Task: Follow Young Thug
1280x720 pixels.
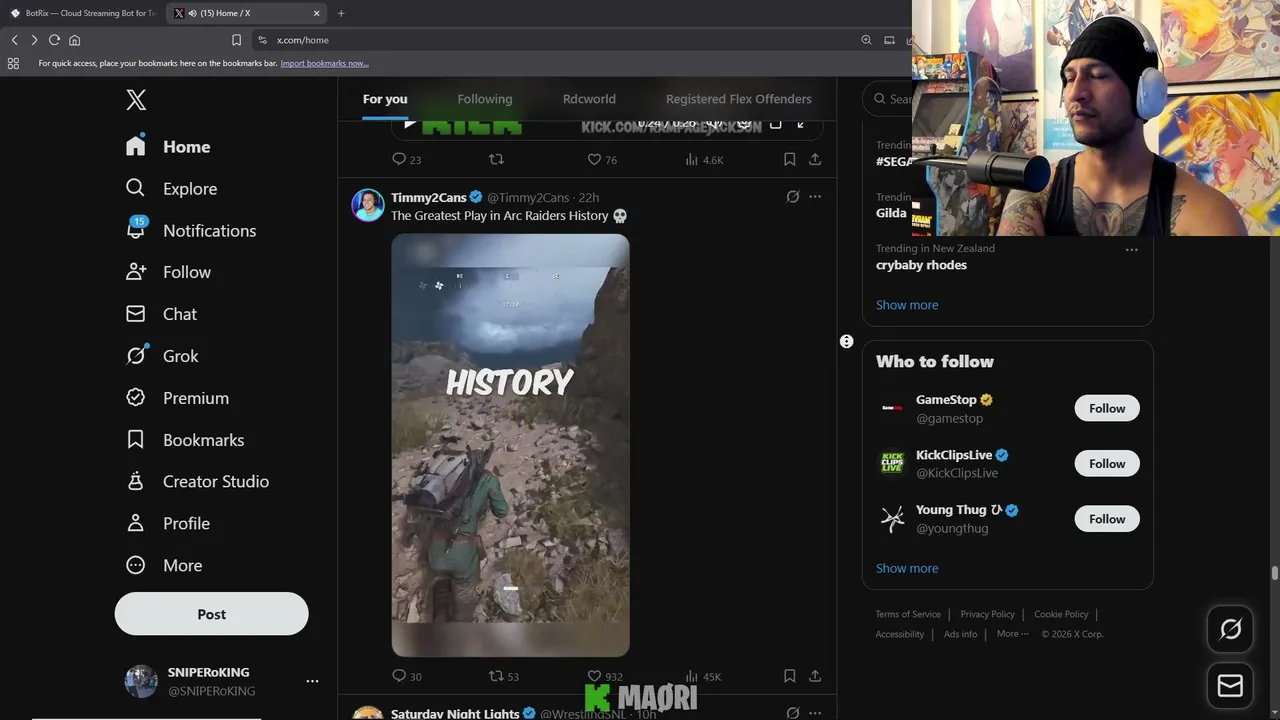Action: click(x=1107, y=519)
